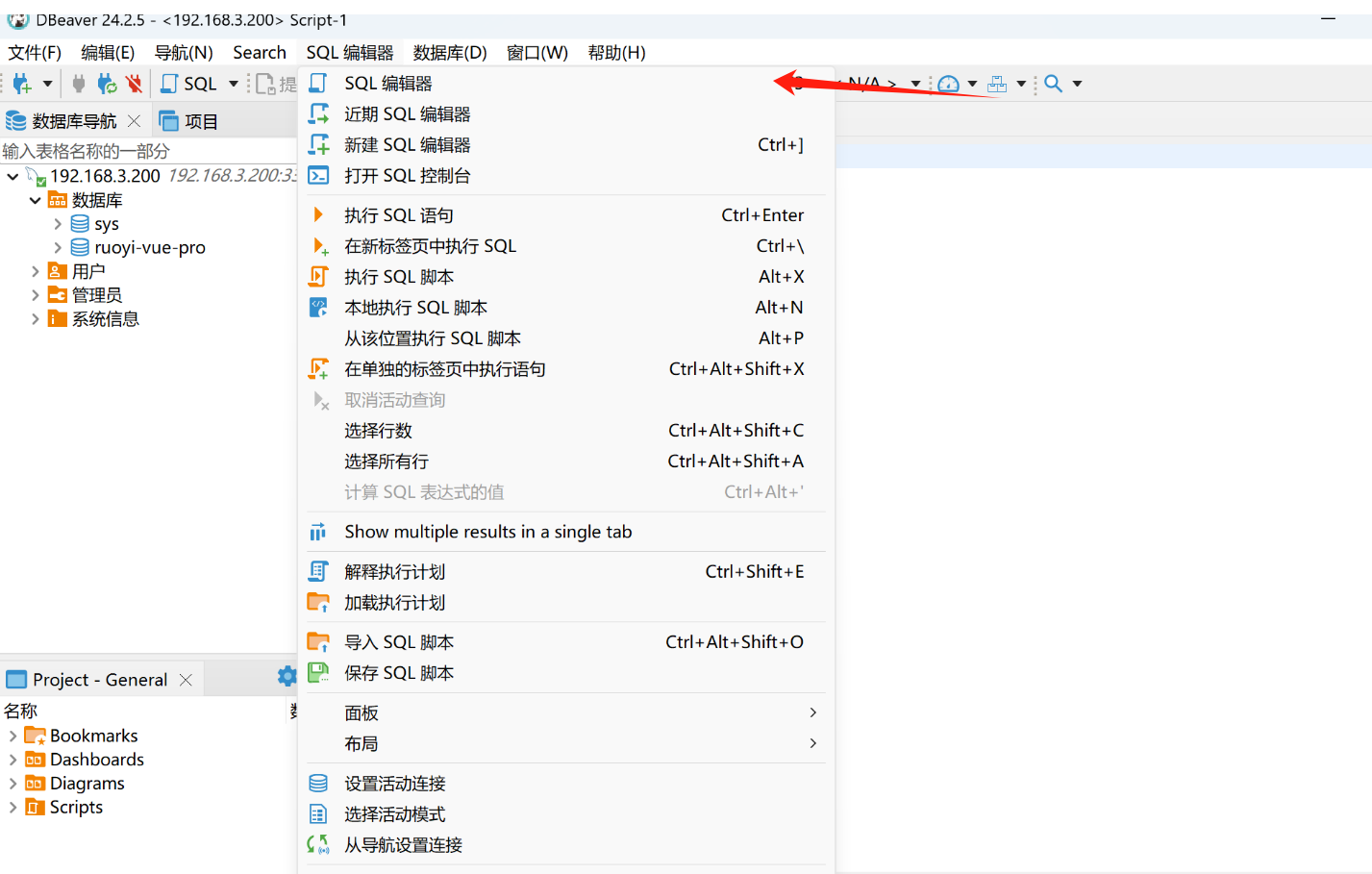Click the table name filter input field
Screen dimensions: 1372x874
pyautogui.click(x=144, y=151)
